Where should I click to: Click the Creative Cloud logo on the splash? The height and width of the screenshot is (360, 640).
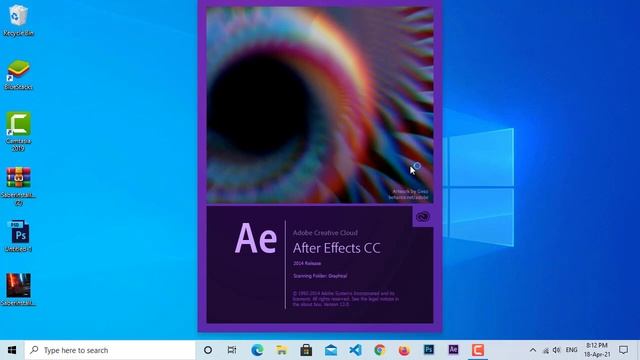[x=423, y=217]
